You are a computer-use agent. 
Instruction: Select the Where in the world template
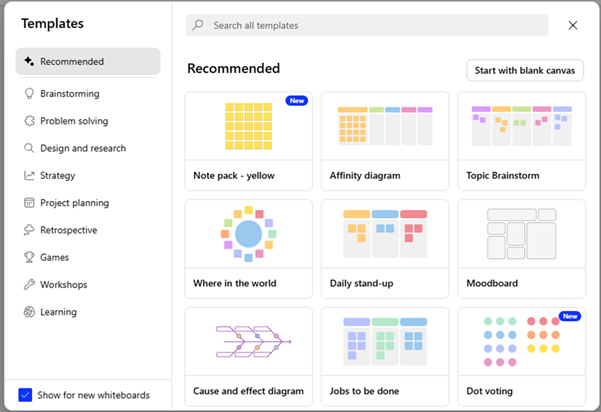[249, 248]
